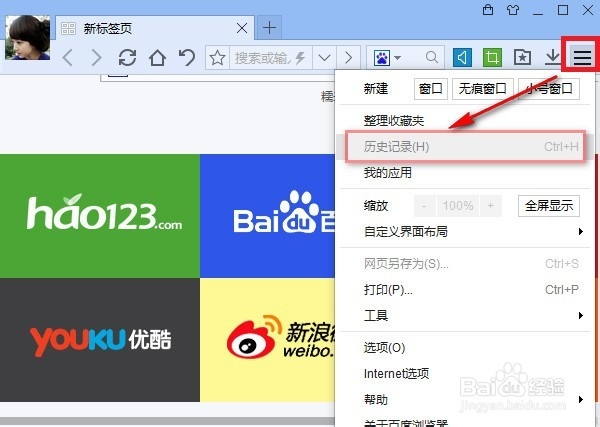600x427 pixels.
Task: Start screenshot with green crop icon
Action: pyautogui.click(x=492, y=58)
